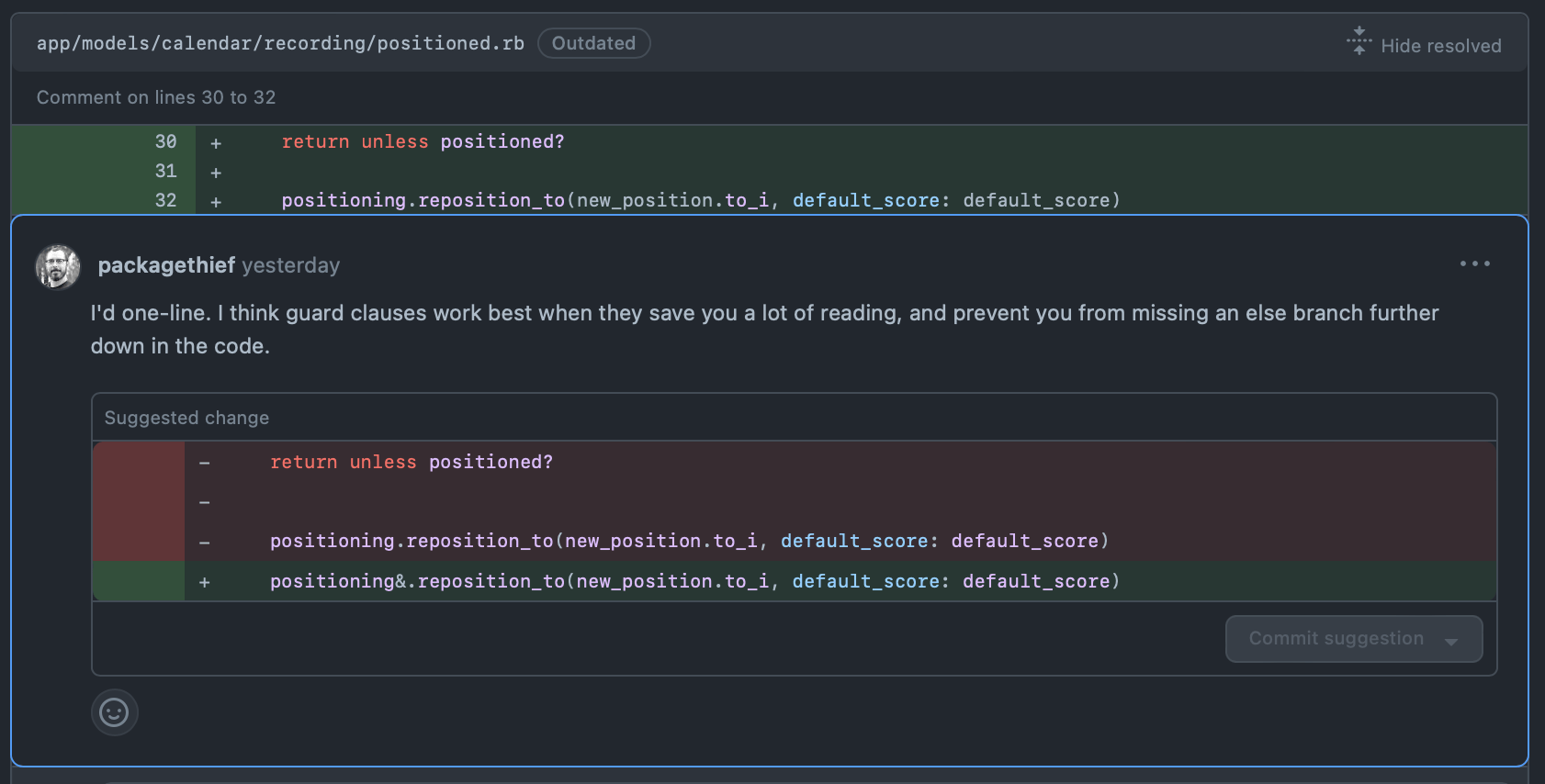
Task: Click "Comment on lines 30 to 32" text
Action: point(156,97)
